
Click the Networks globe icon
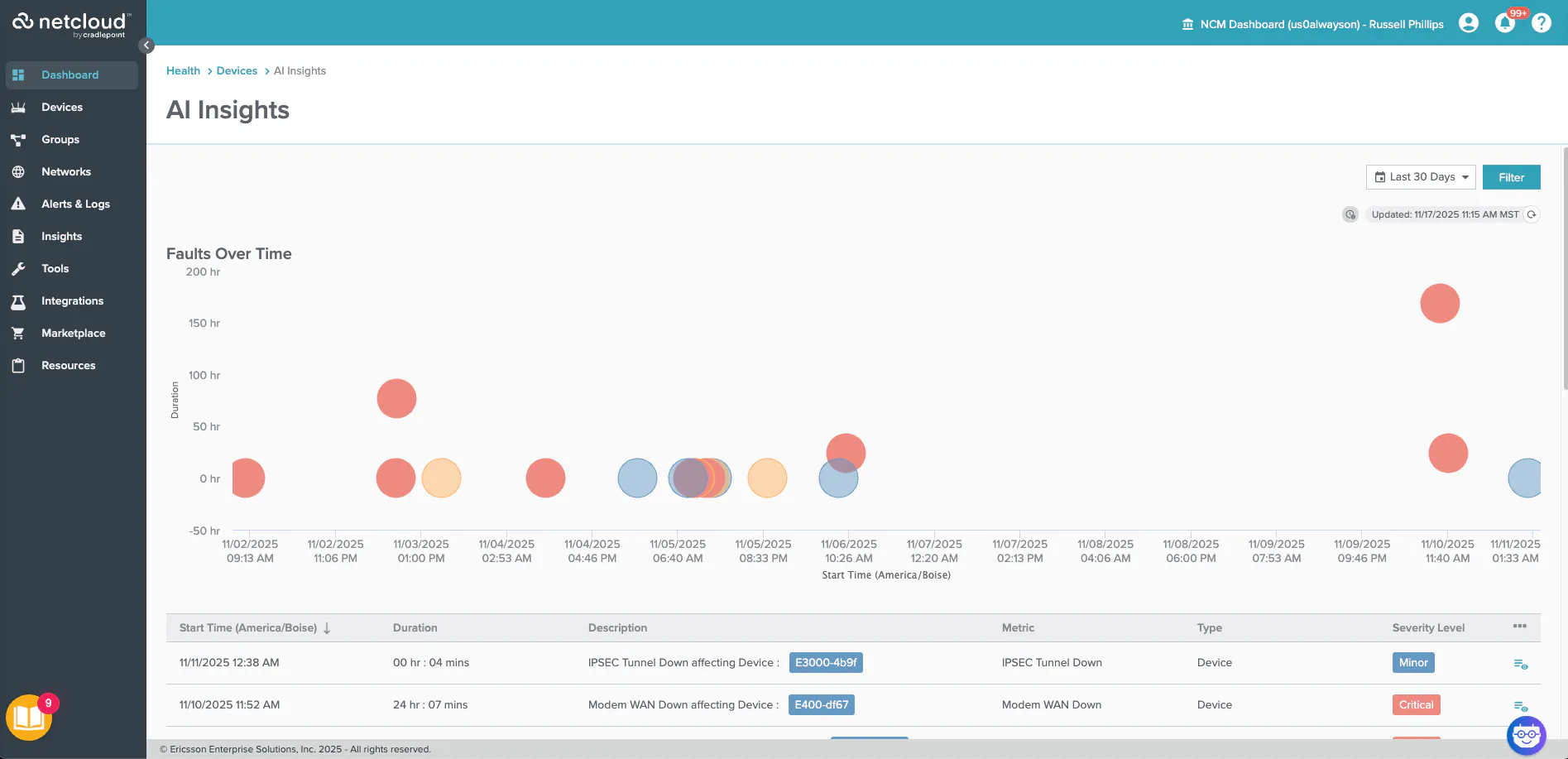(x=18, y=171)
